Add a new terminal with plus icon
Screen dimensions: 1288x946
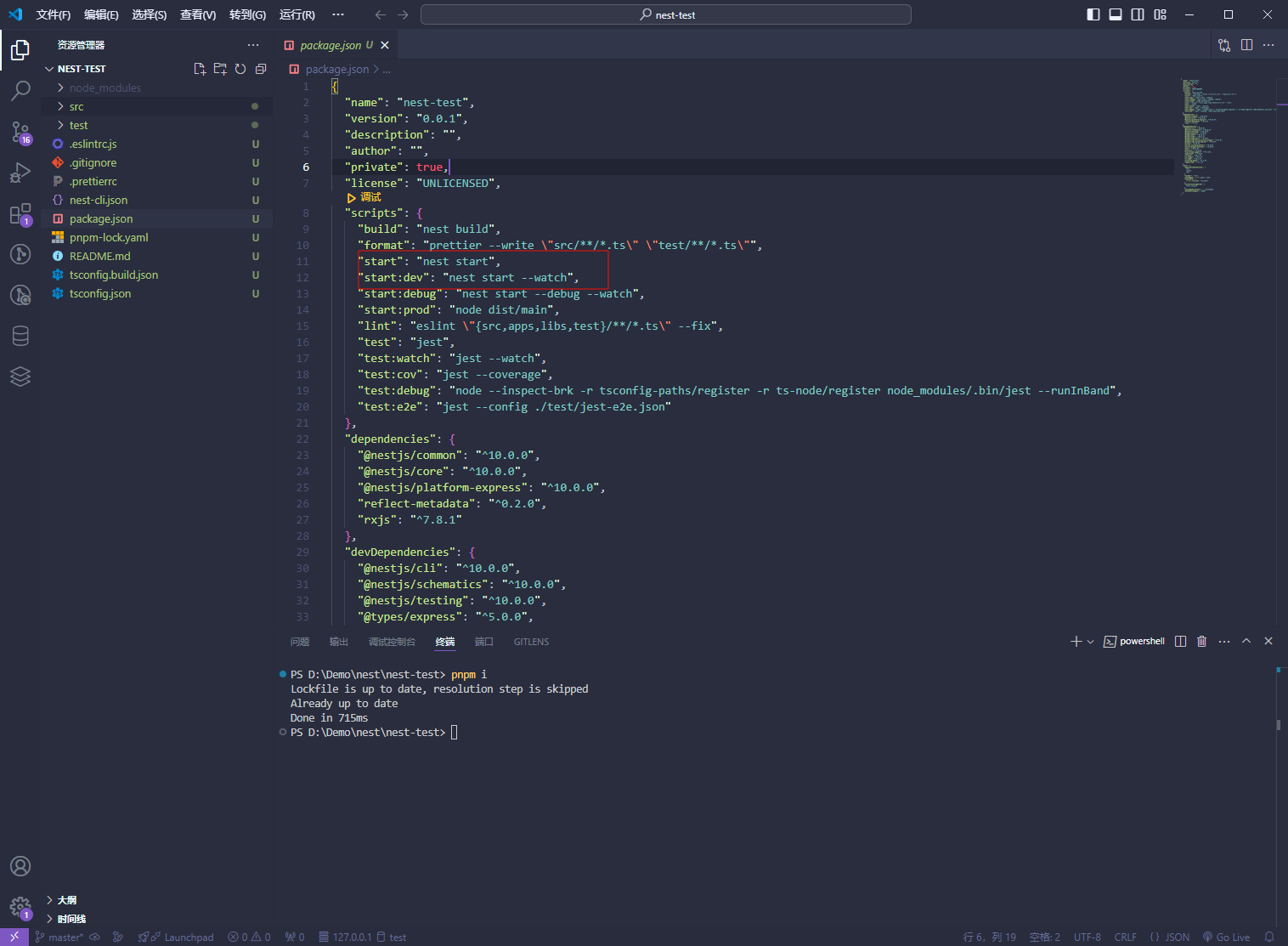pos(1076,642)
